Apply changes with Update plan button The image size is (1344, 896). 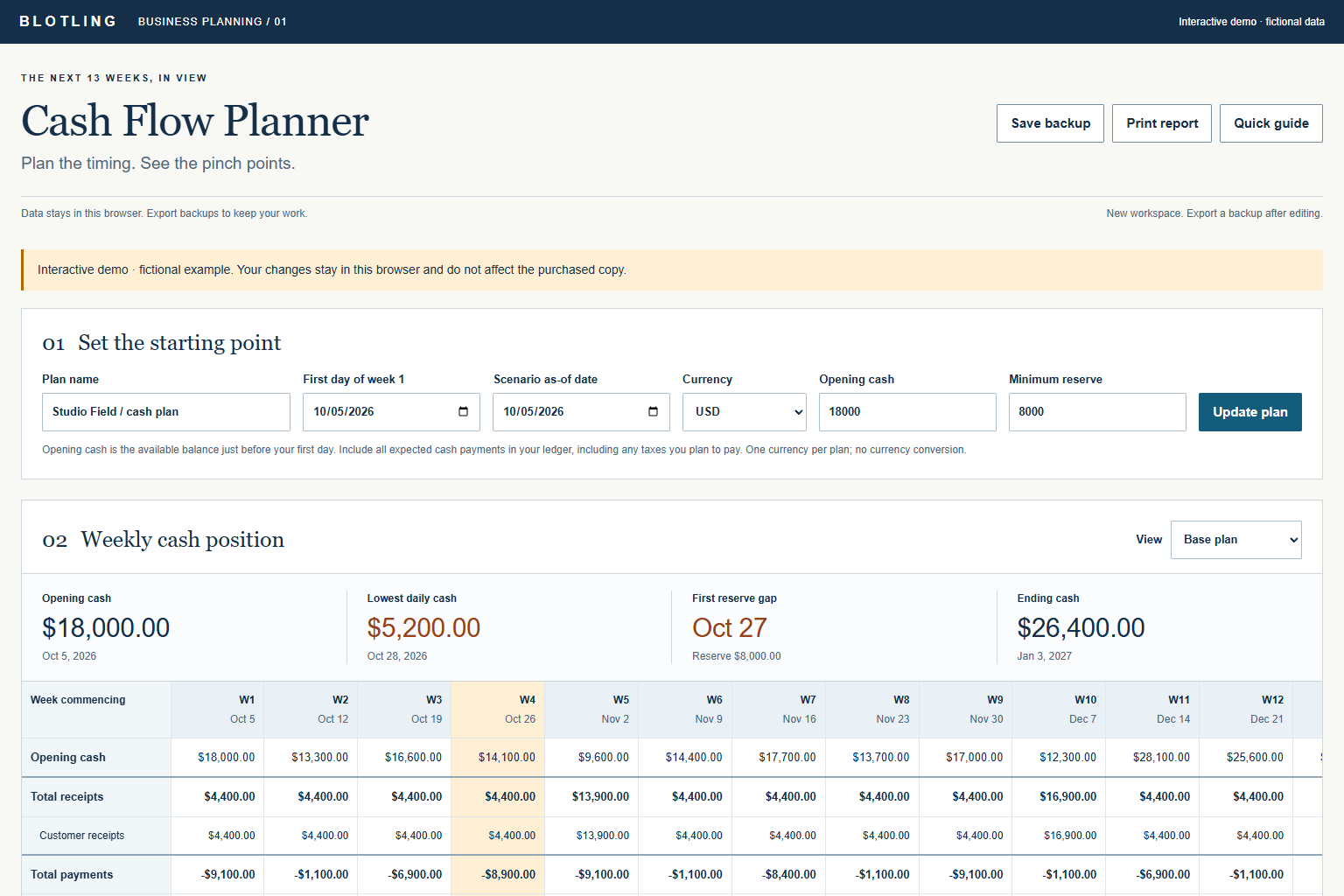tap(1249, 412)
